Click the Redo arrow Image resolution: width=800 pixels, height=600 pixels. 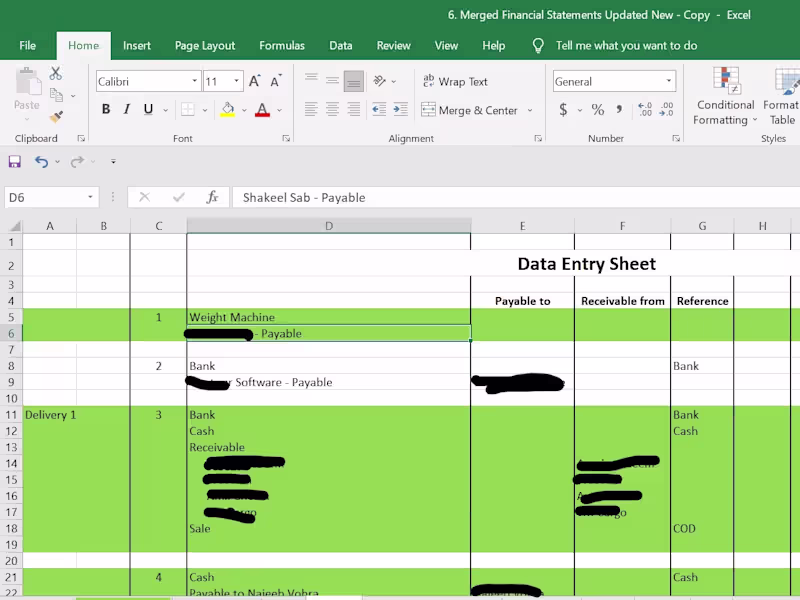click(77, 162)
